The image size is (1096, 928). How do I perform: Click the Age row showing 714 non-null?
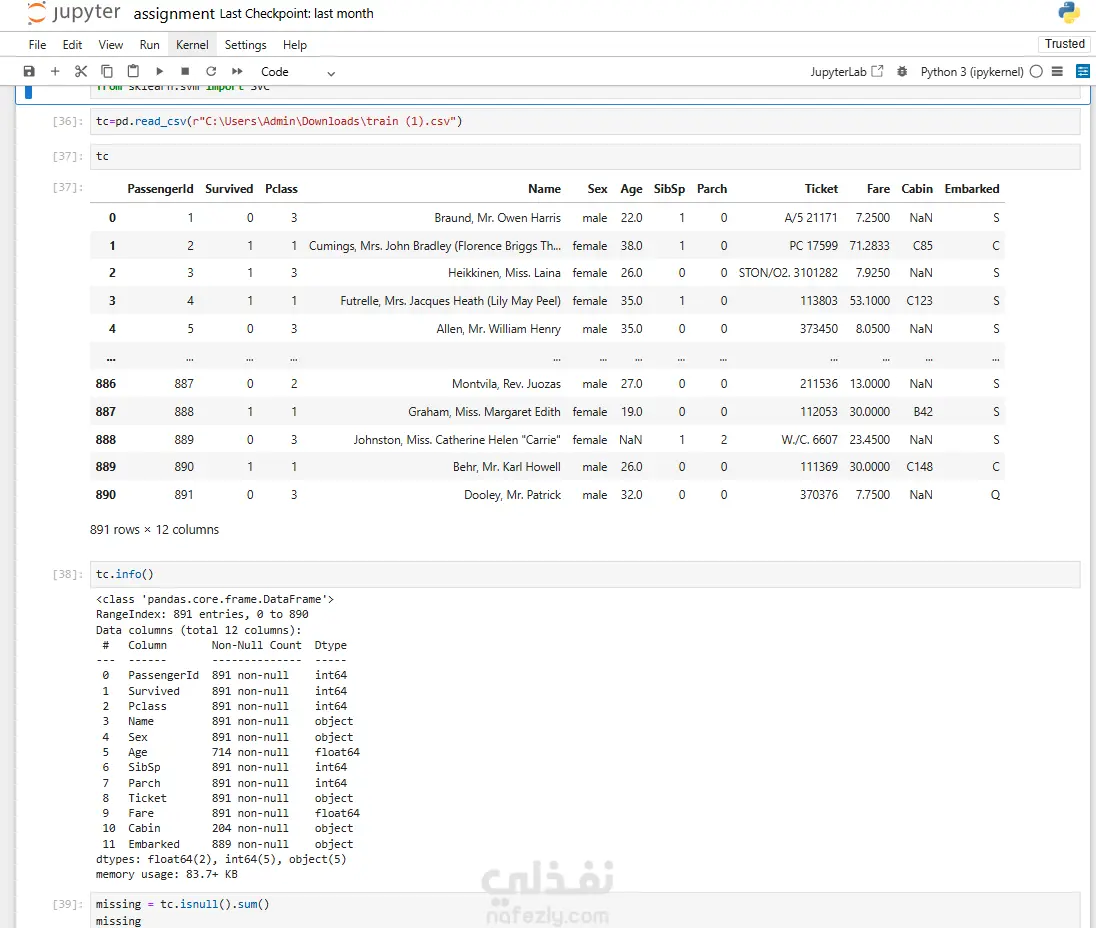pos(231,752)
